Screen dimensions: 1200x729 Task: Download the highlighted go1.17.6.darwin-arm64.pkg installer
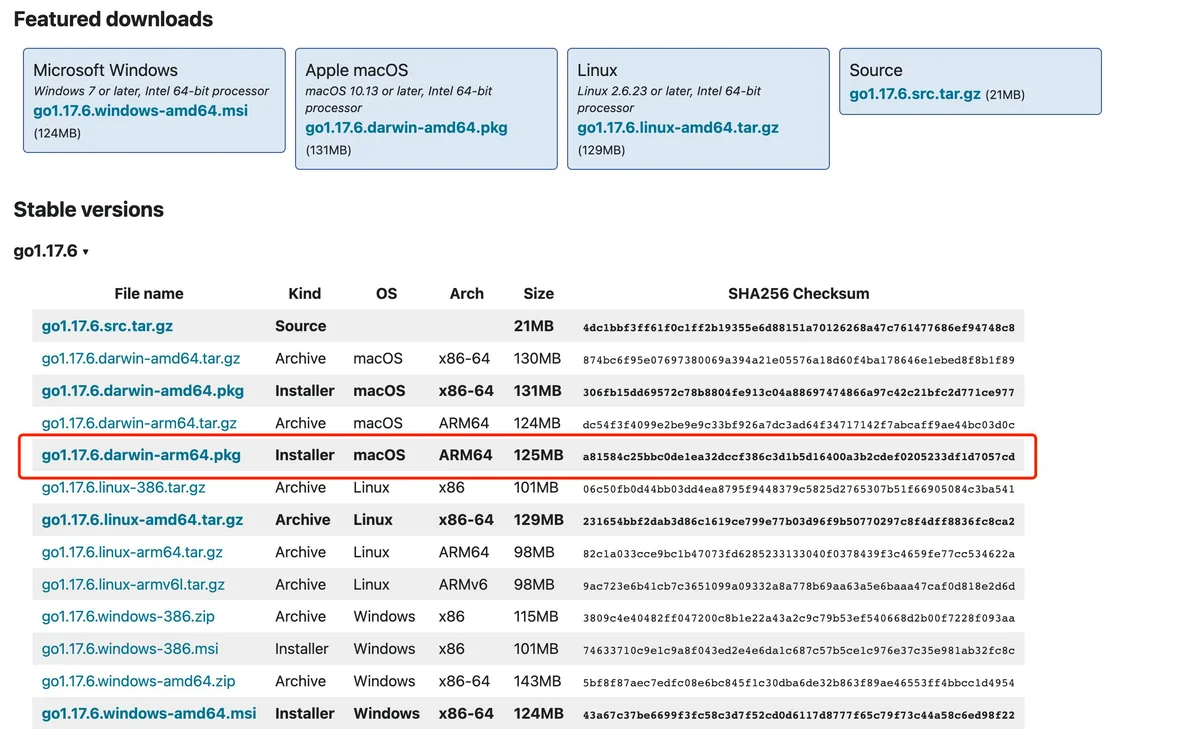[x=141, y=455]
